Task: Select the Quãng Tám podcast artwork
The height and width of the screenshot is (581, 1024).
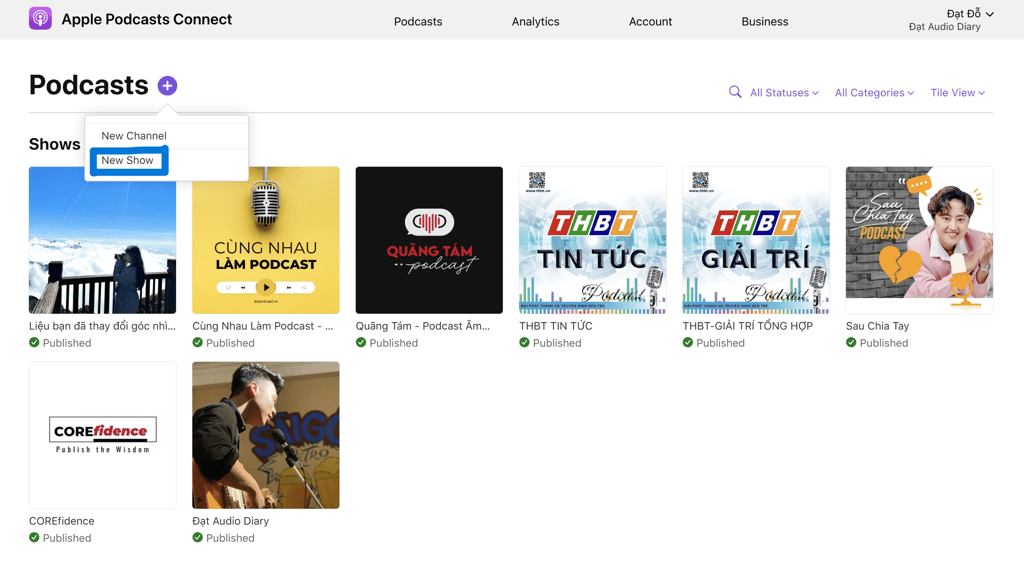Action: [429, 240]
